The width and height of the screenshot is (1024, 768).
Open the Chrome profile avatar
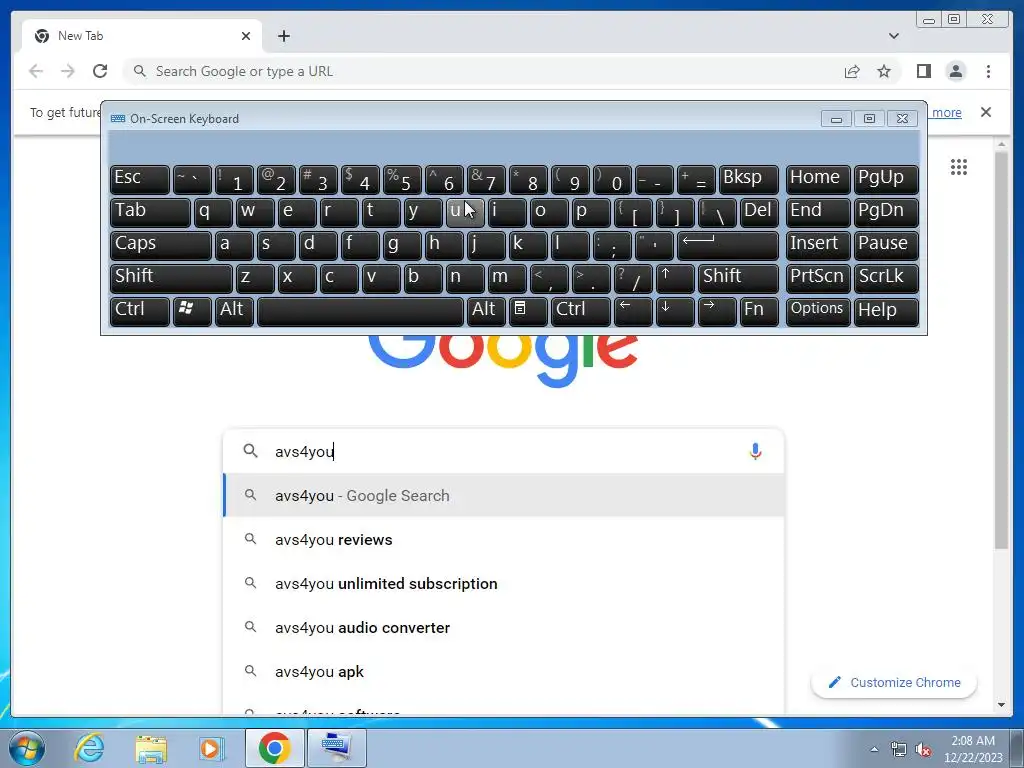tap(955, 71)
